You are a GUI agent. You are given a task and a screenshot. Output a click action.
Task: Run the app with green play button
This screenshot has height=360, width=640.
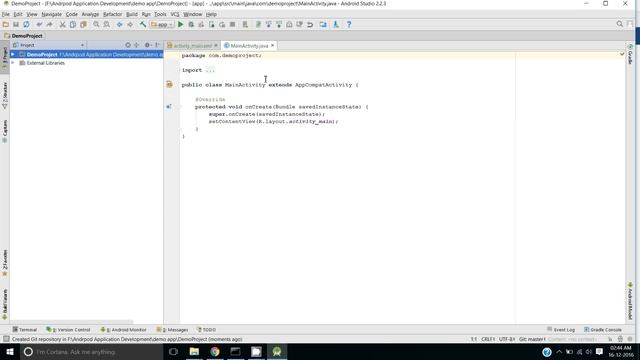pyautogui.click(x=180, y=24)
